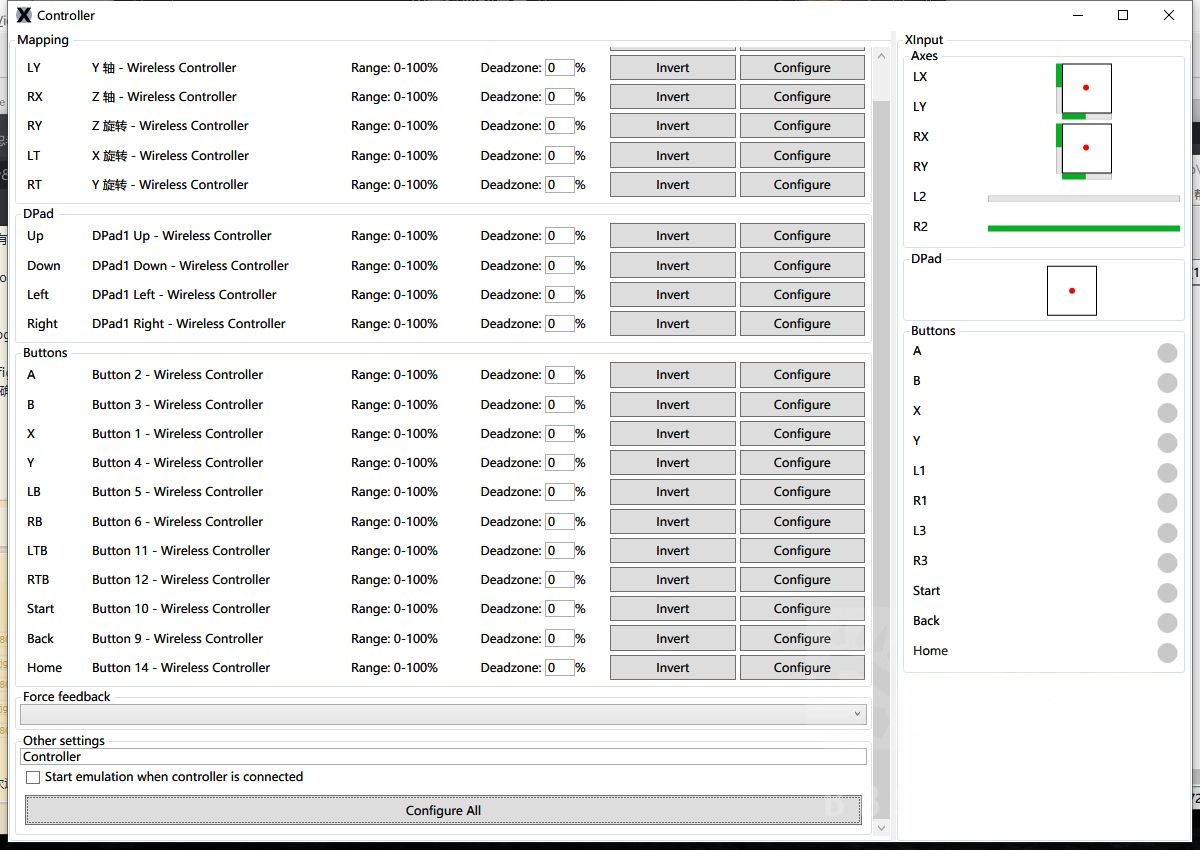The width and height of the screenshot is (1200, 850).
Task: Click the Y button indicator circle in XInput
Action: tap(1167, 443)
